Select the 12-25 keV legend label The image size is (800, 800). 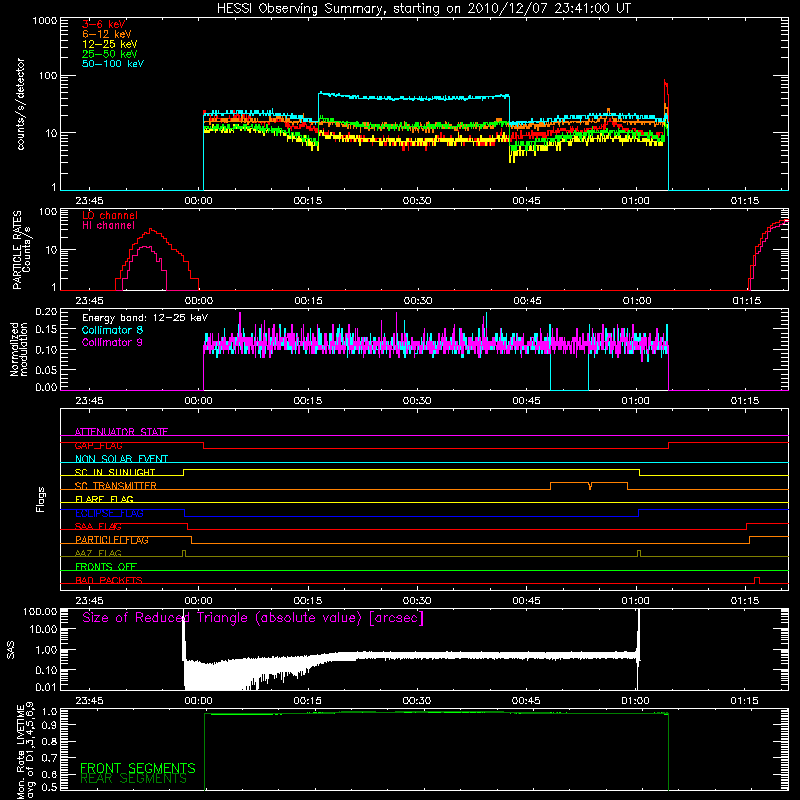pyautogui.click(x=110, y=44)
